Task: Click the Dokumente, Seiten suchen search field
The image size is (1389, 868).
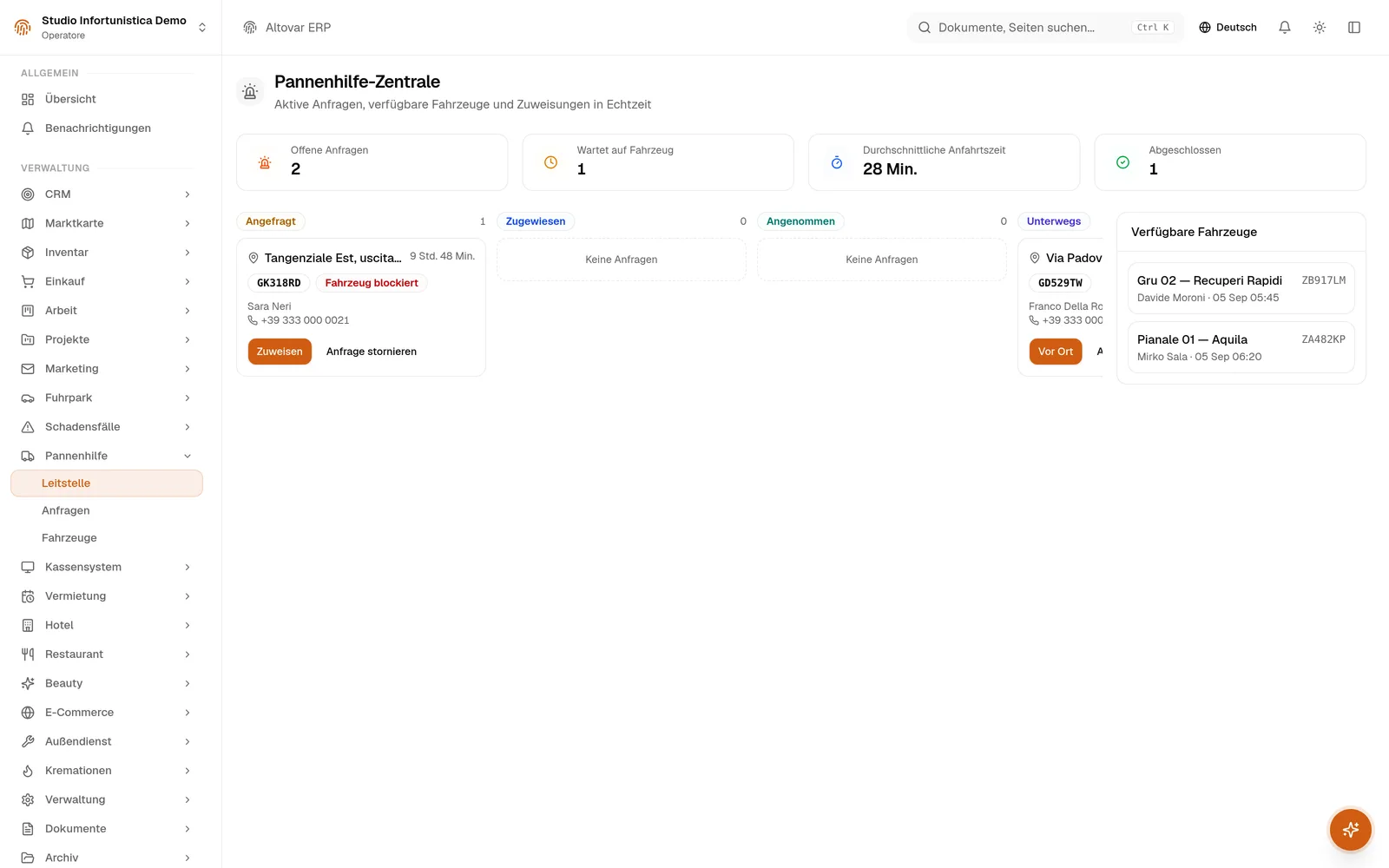Action: (1045, 28)
